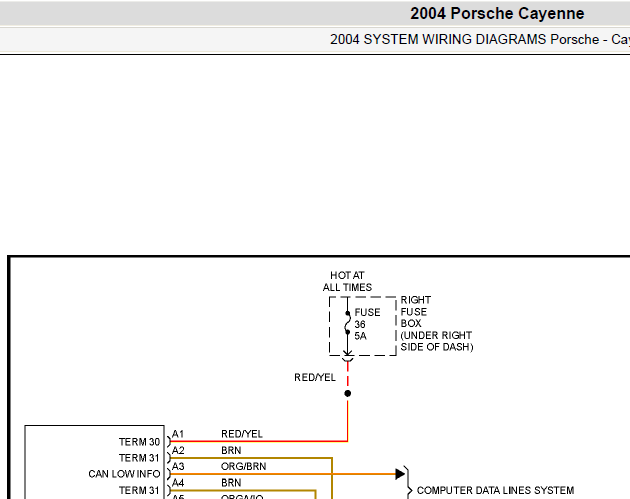Click the splice dot on the red wire
Screen dimensions: 630x499
tap(348, 393)
